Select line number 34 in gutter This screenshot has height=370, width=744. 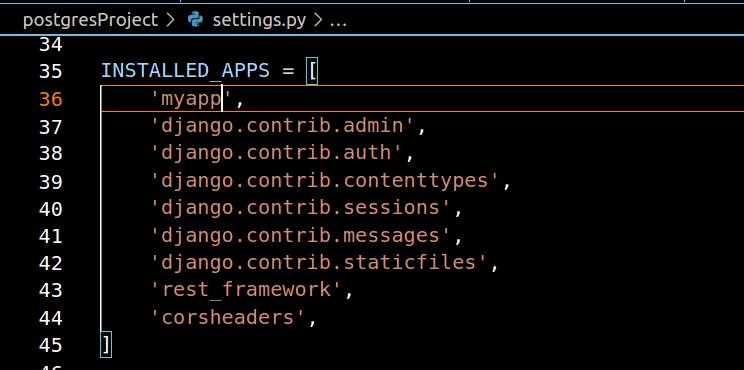tap(51, 45)
